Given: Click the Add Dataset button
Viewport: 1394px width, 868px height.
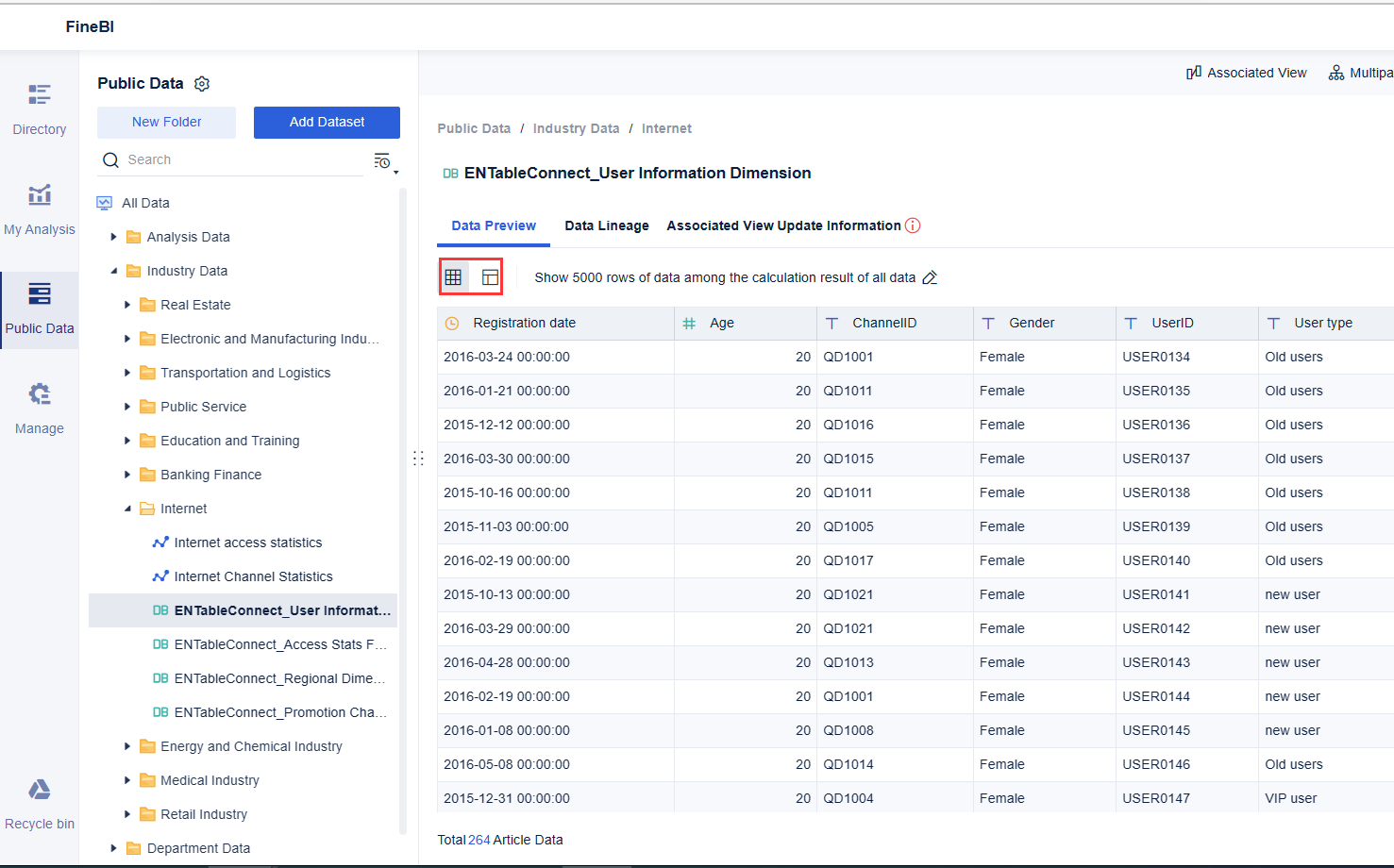Looking at the screenshot, I should click(x=327, y=123).
